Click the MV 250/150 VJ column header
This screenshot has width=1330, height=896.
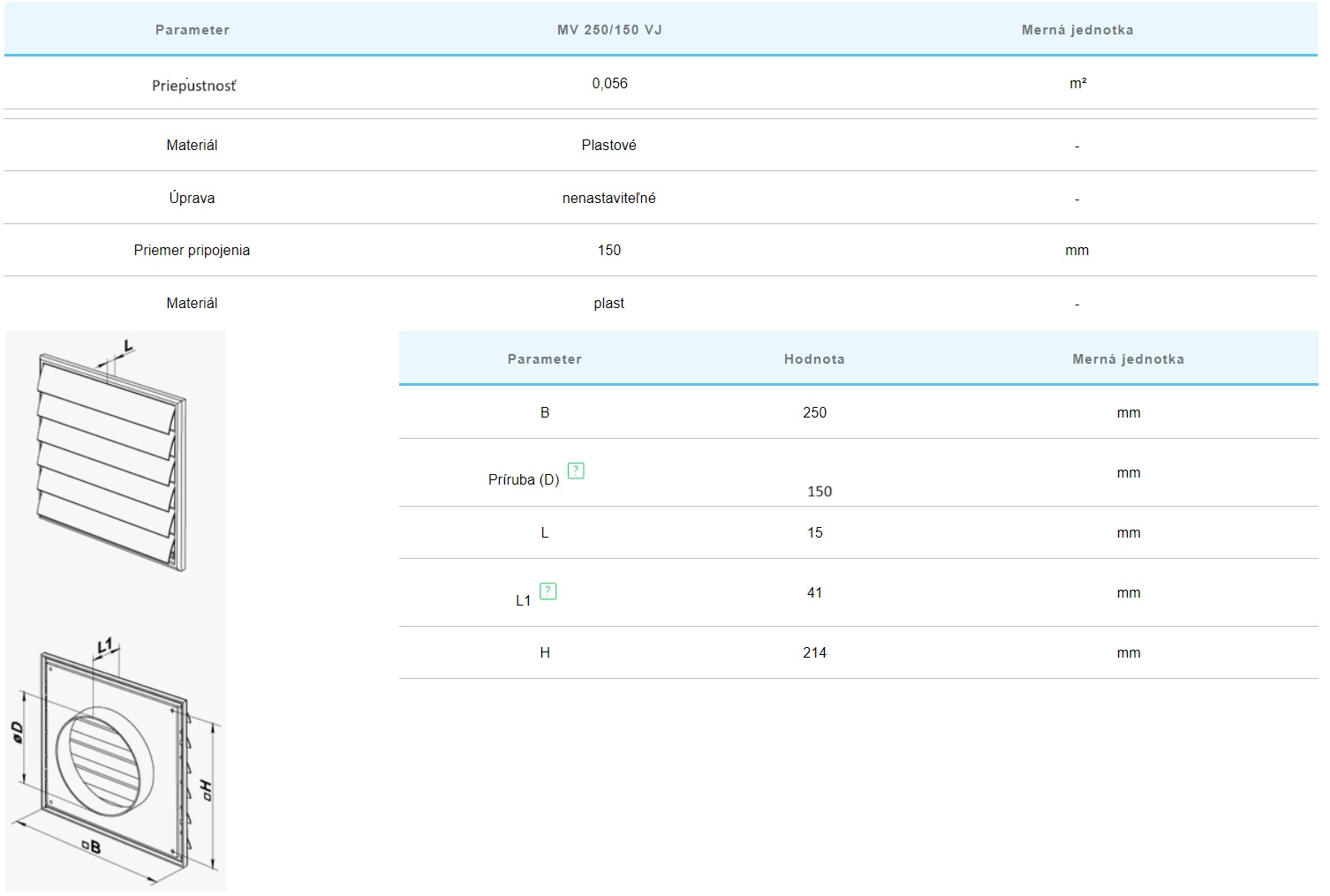point(609,30)
